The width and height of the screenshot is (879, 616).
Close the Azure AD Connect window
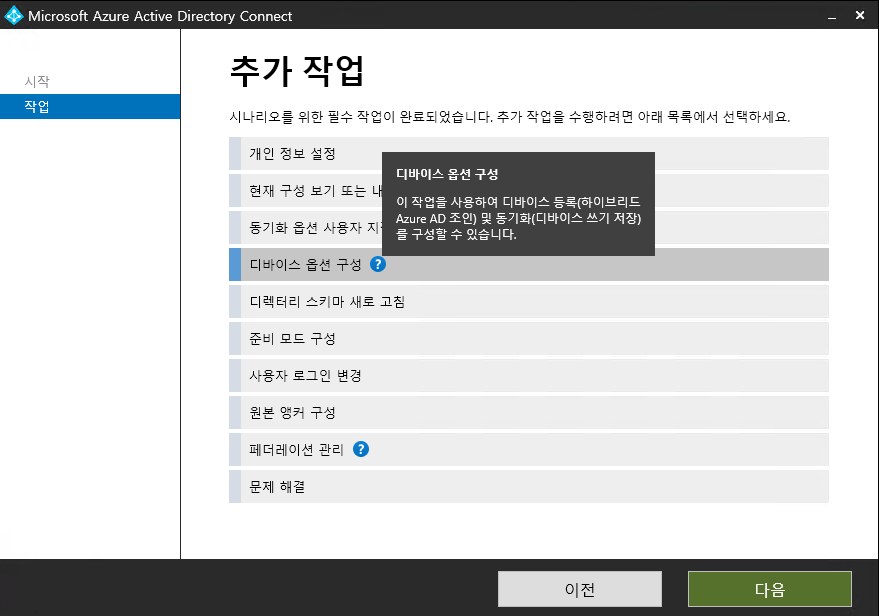[860, 15]
